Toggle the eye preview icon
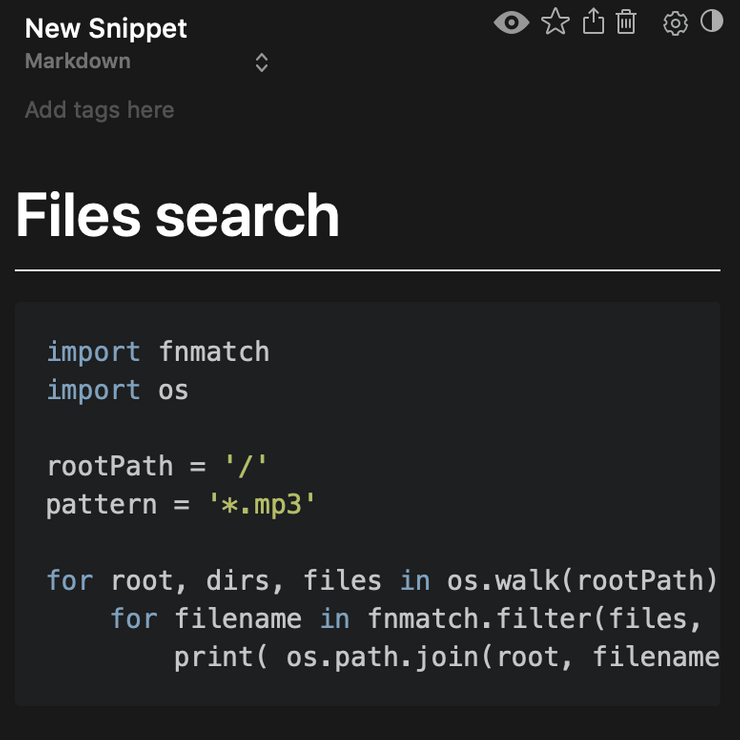 point(511,23)
